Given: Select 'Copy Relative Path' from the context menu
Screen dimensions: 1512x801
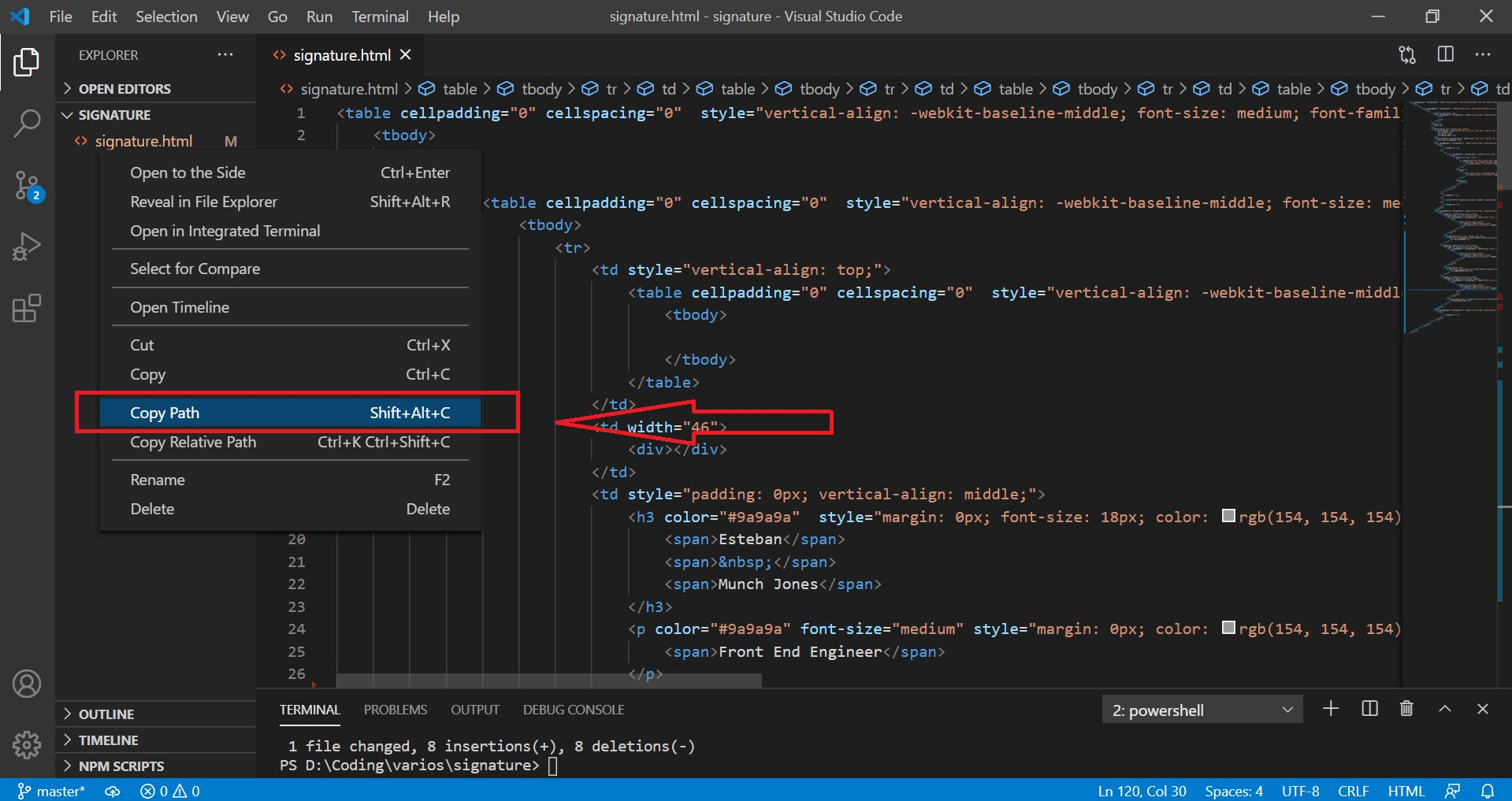Looking at the screenshot, I should pos(193,442).
